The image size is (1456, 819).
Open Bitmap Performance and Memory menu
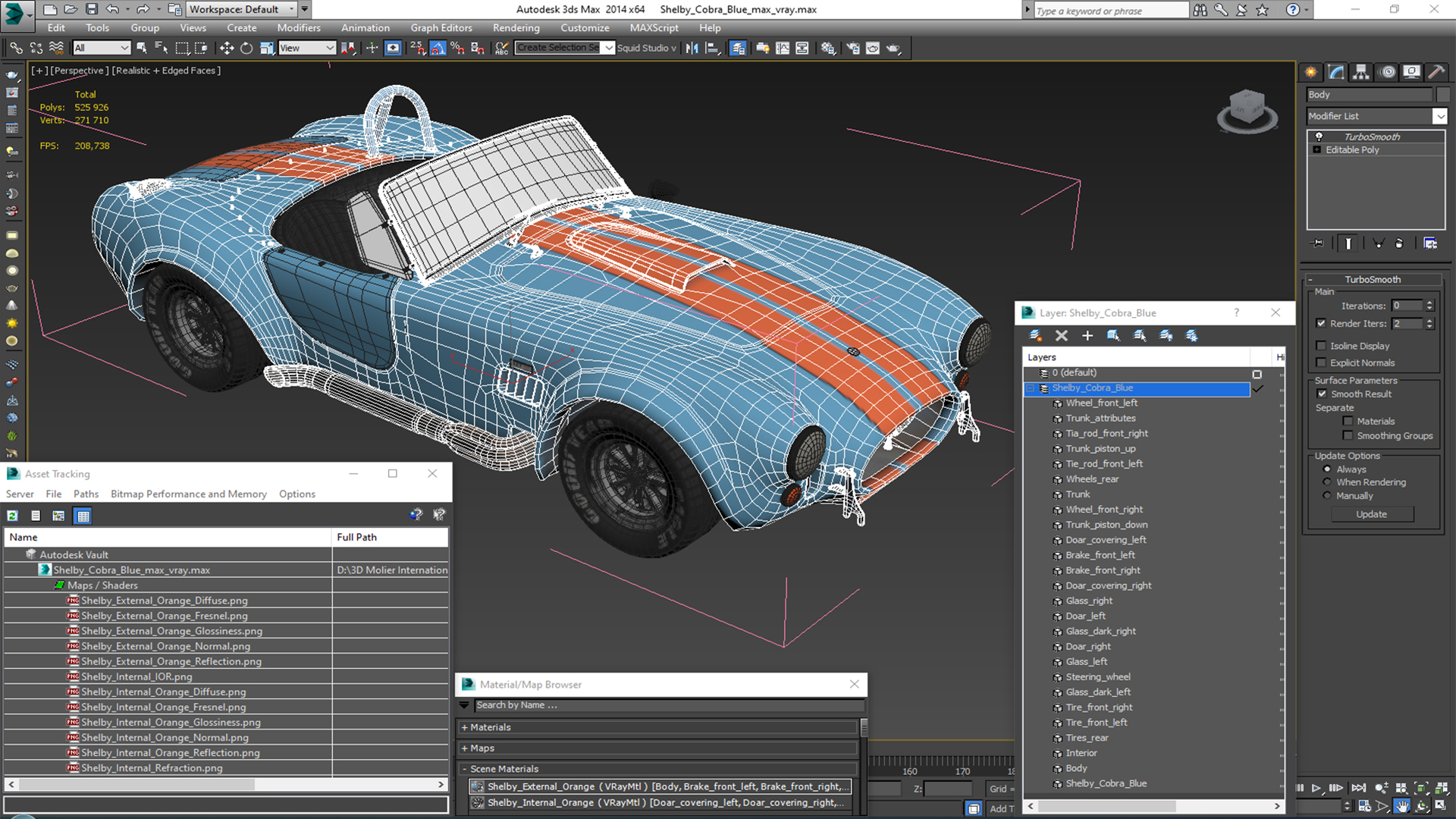189,494
